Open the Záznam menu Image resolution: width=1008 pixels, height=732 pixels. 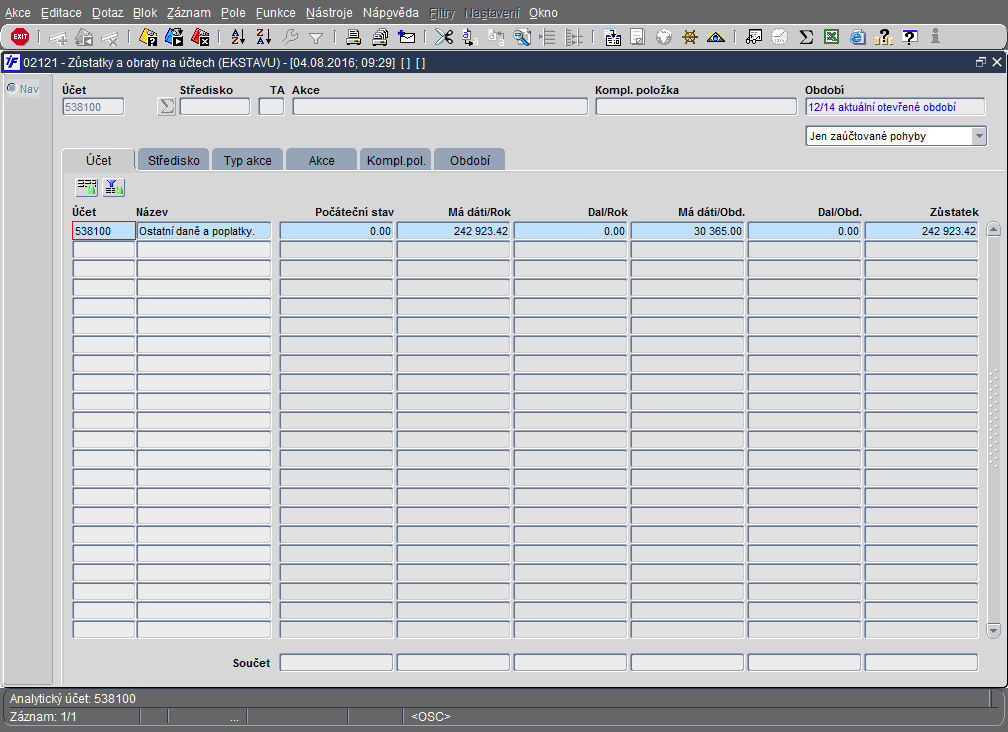pos(188,13)
